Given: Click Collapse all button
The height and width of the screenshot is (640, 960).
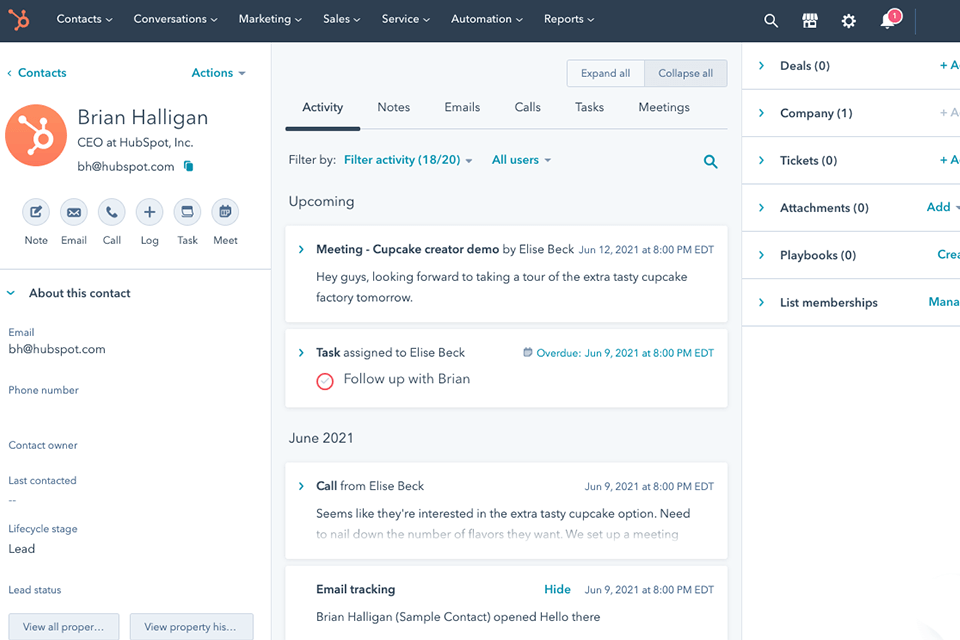Looking at the screenshot, I should [x=686, y=73].
